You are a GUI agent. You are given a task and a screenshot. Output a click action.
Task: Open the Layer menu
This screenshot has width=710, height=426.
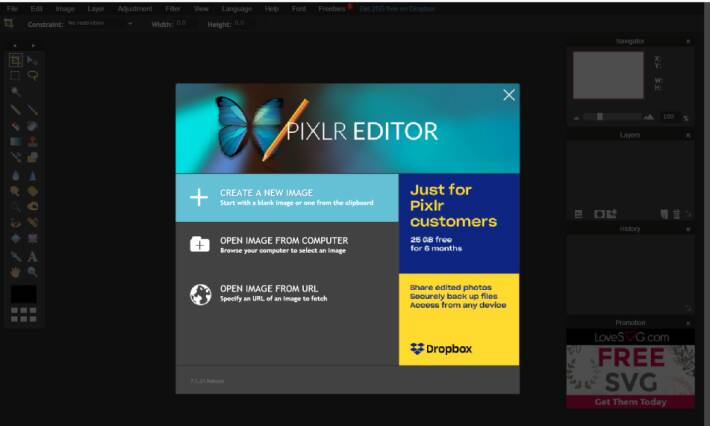[96, 9]
